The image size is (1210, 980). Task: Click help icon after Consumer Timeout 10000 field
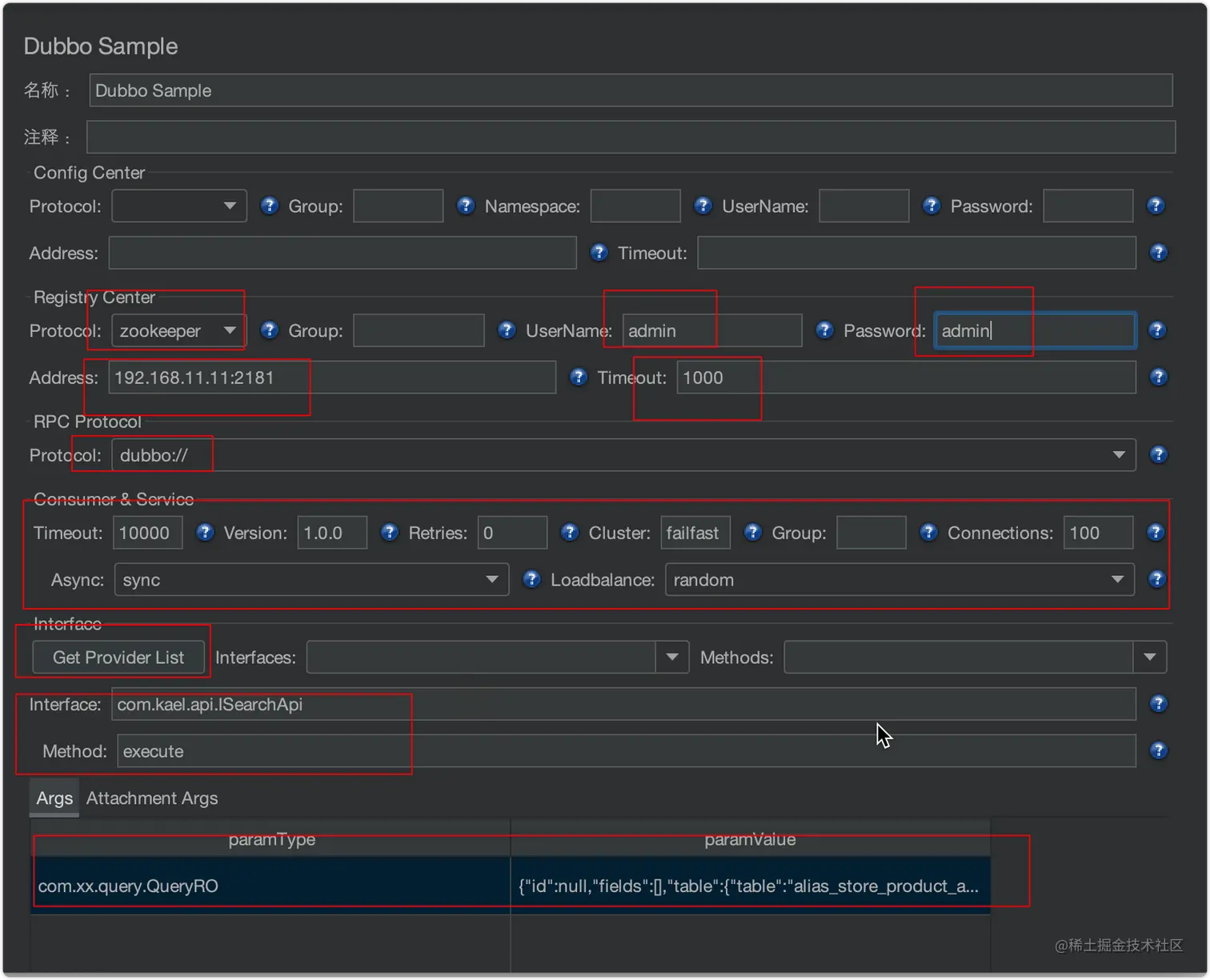pos(205,533)
